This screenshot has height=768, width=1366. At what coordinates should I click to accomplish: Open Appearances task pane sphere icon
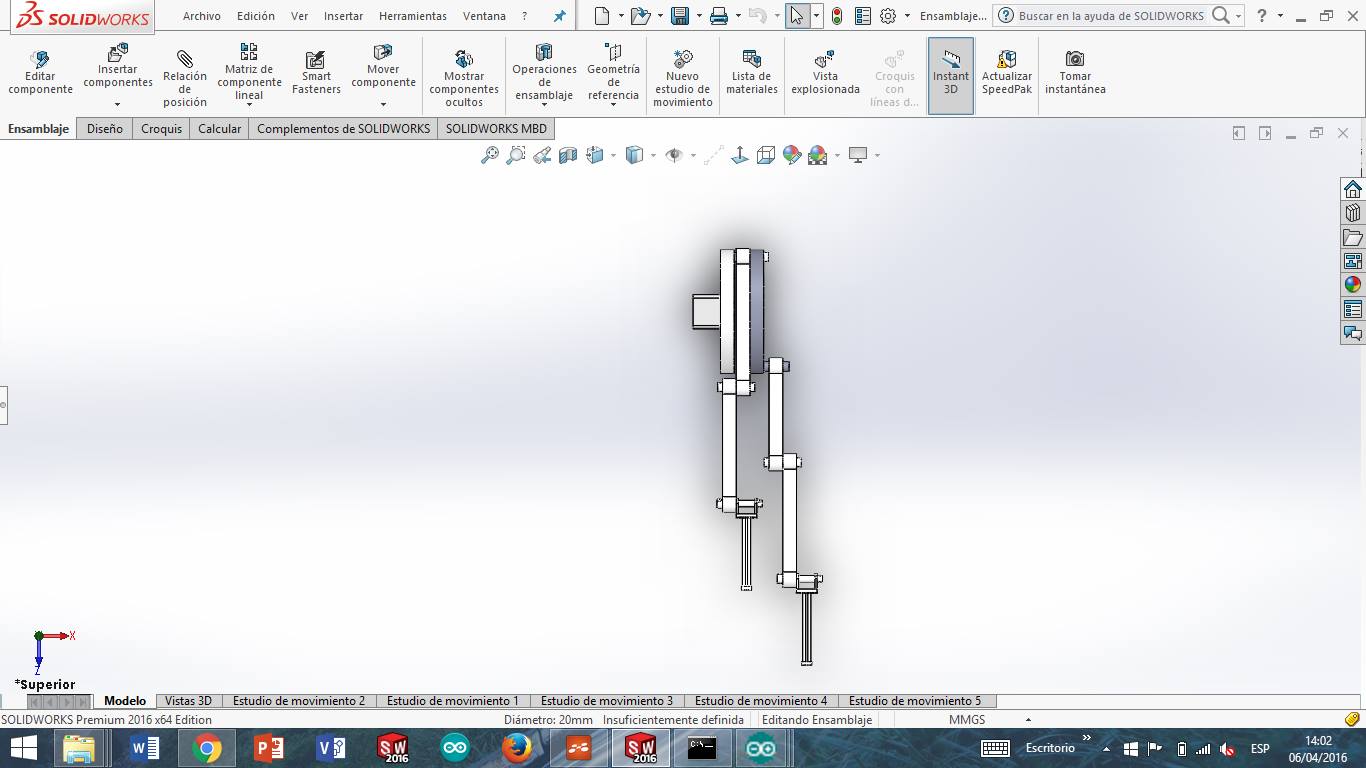[1353, 285]
